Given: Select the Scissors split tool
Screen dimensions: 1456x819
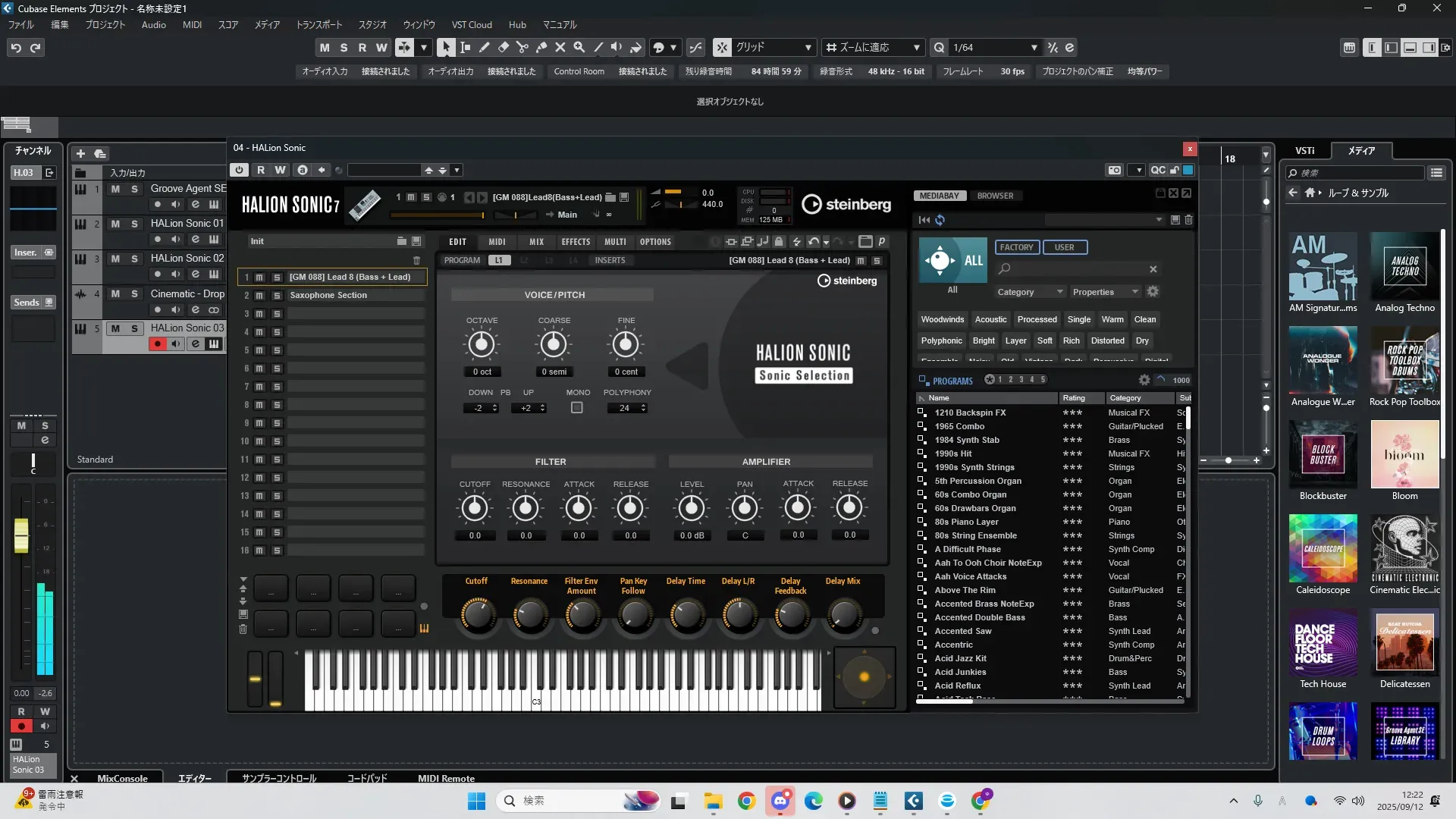Looking at the screenshot, I should [x=522, y=47].
